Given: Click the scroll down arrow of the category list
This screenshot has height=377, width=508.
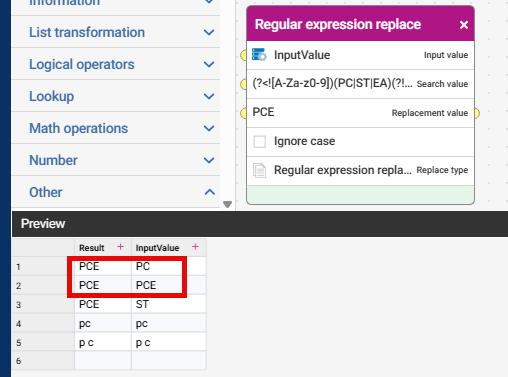Looking at the screenshot, I should coord(227,204).
